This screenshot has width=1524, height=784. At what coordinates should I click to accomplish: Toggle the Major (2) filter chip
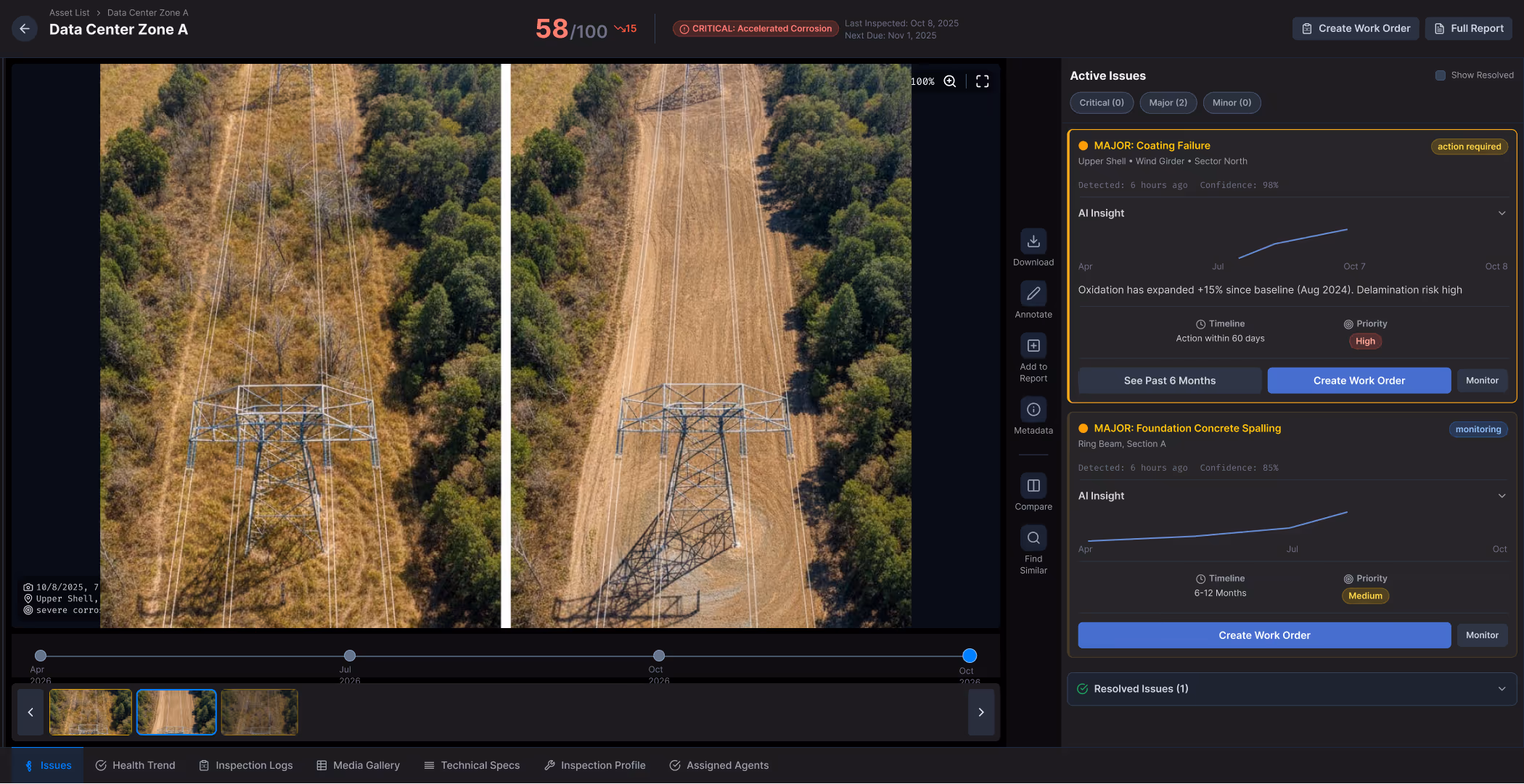(x=1168, y=103)
